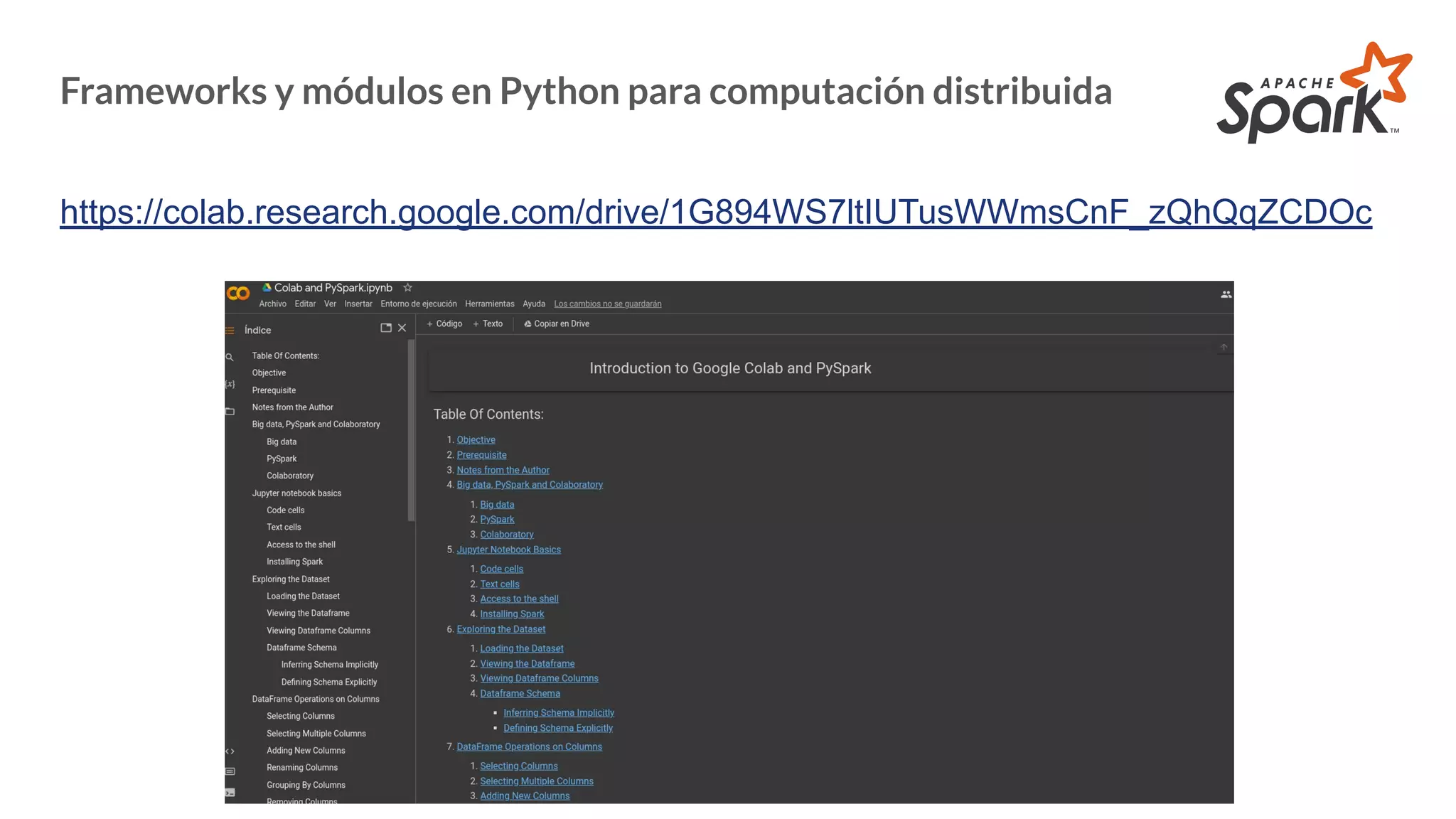This screenshot has height=819, width=1456.
Task: Open the Editar menu
Action: point(305,304)
